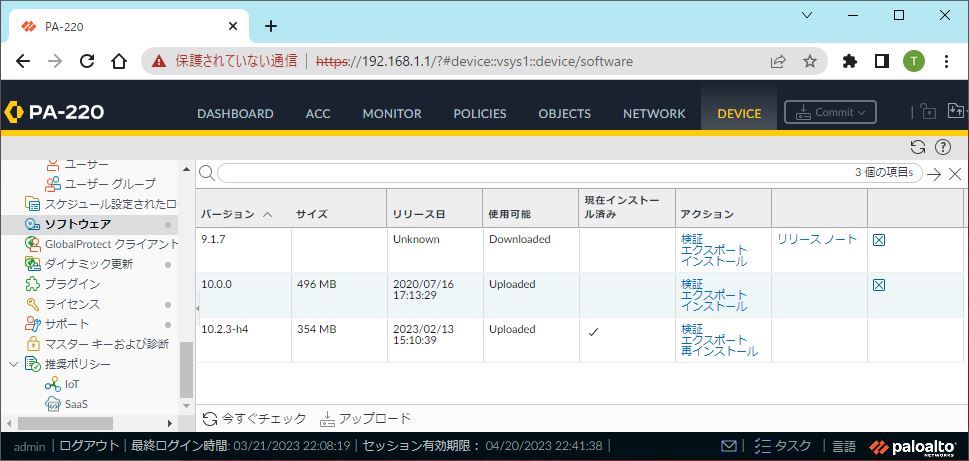Image resolution: width=969 pixels, height=461 pixels.
Task: Click the PA-220 logo icon
Action: (14, 112)
